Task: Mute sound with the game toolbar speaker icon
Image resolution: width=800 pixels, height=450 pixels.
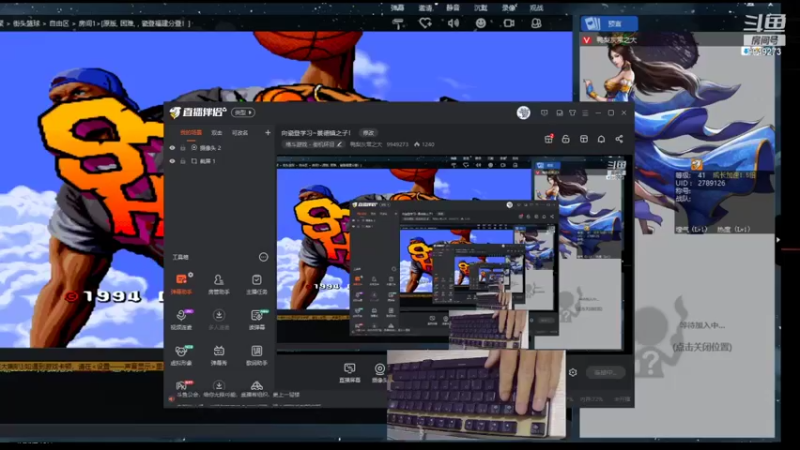Action: tap(453, 23)
